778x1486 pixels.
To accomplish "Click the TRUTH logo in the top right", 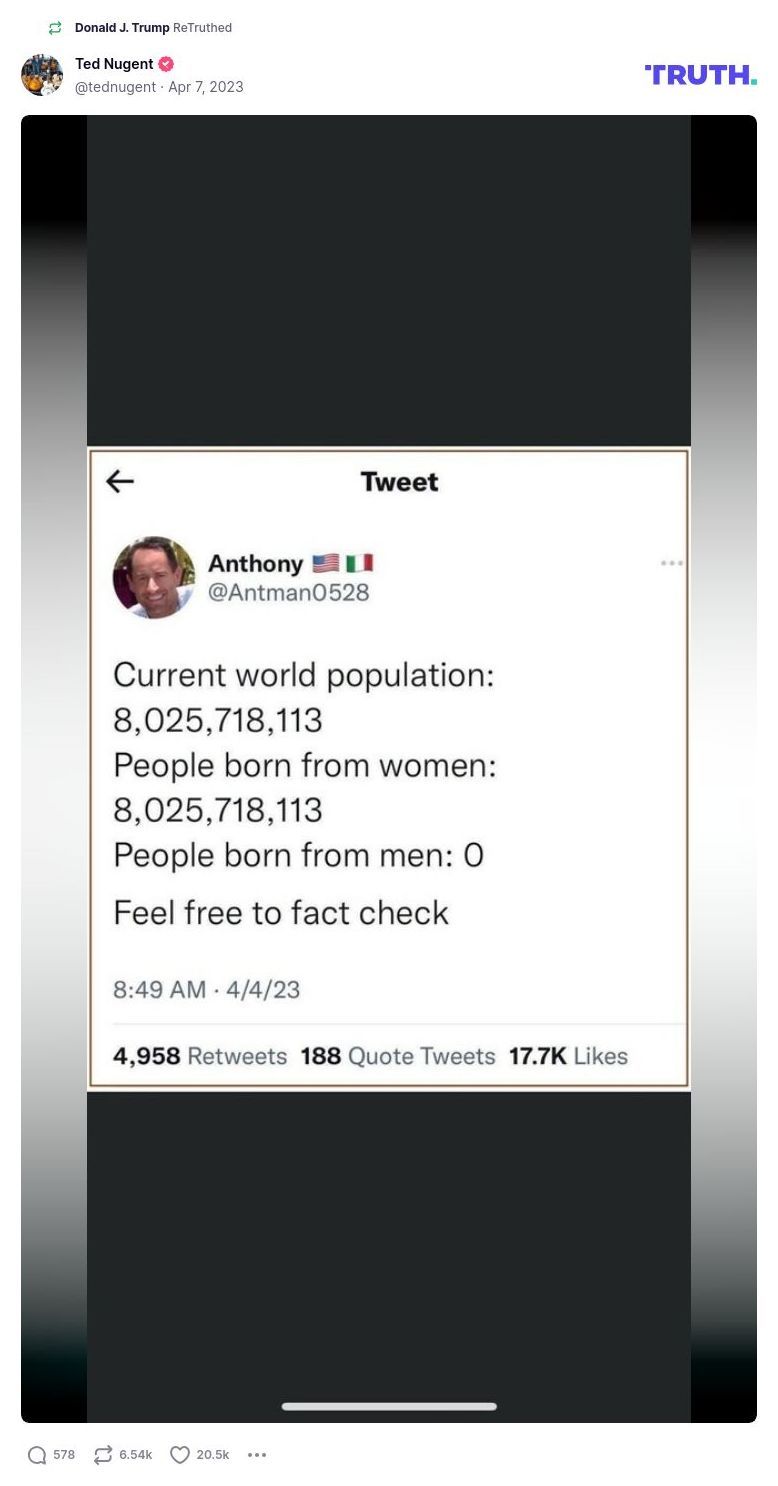I will [700, 74].
